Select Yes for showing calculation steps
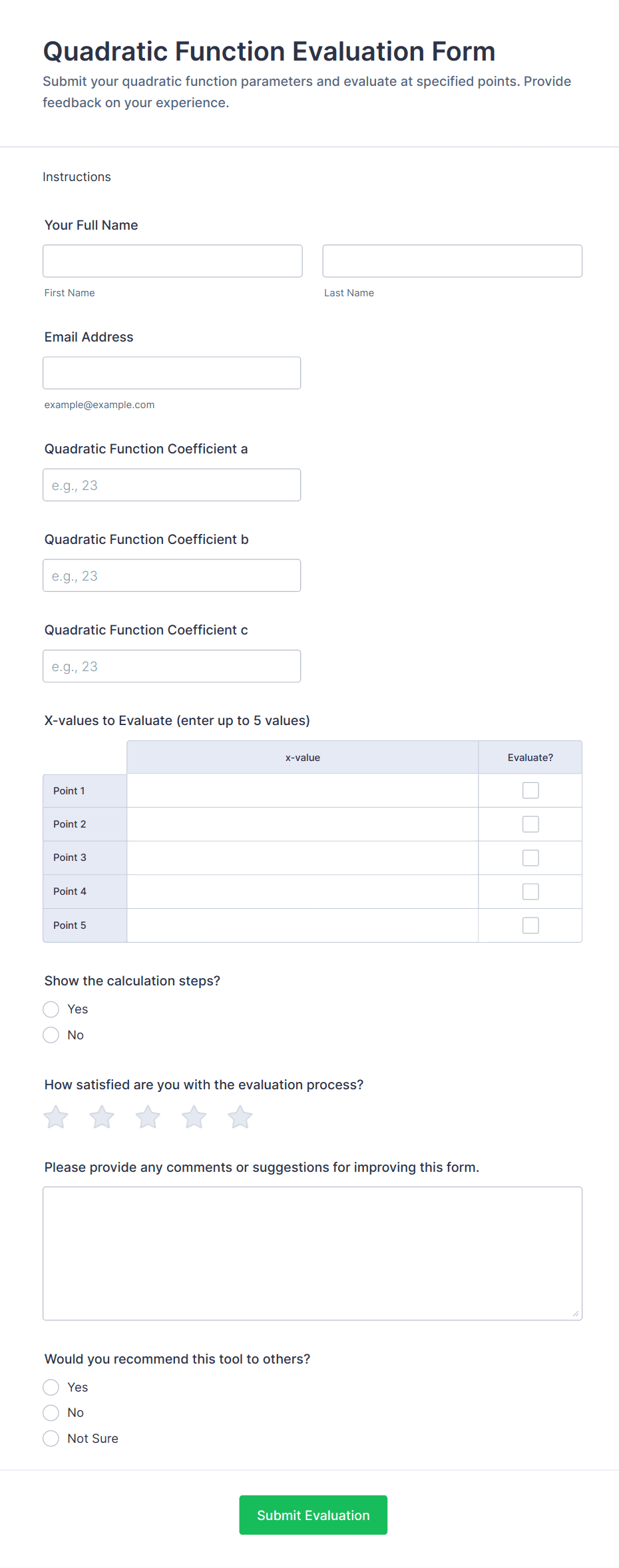The width and height of the screenshot is (619, 1568). pyautogui.click(x=51, y=1009)
